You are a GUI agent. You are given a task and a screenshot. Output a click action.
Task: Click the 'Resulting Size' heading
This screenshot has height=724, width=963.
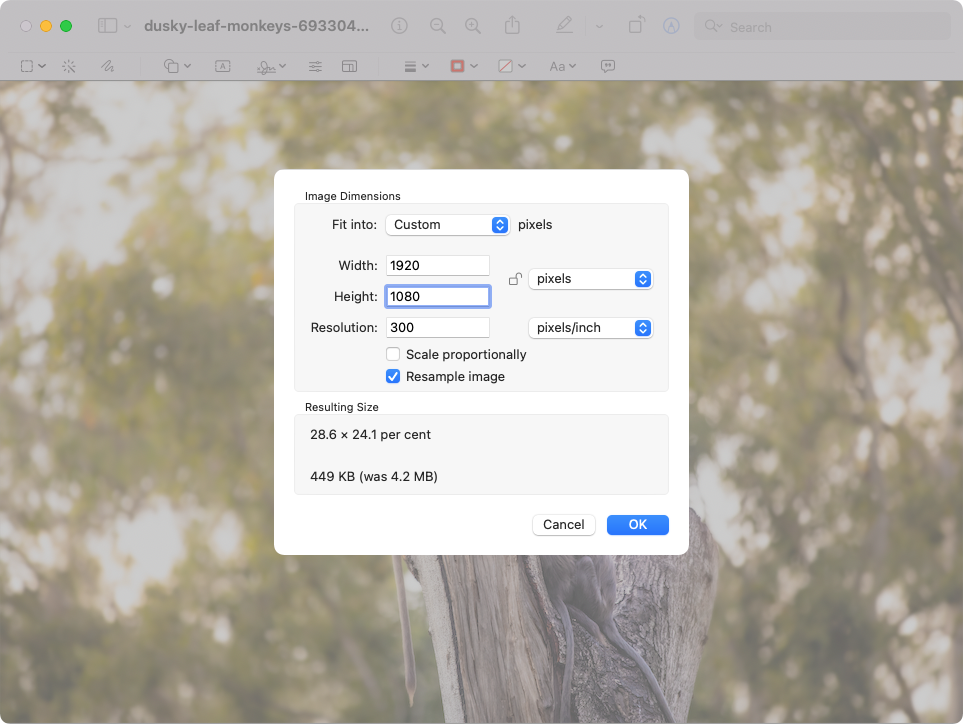click(341, 408)
